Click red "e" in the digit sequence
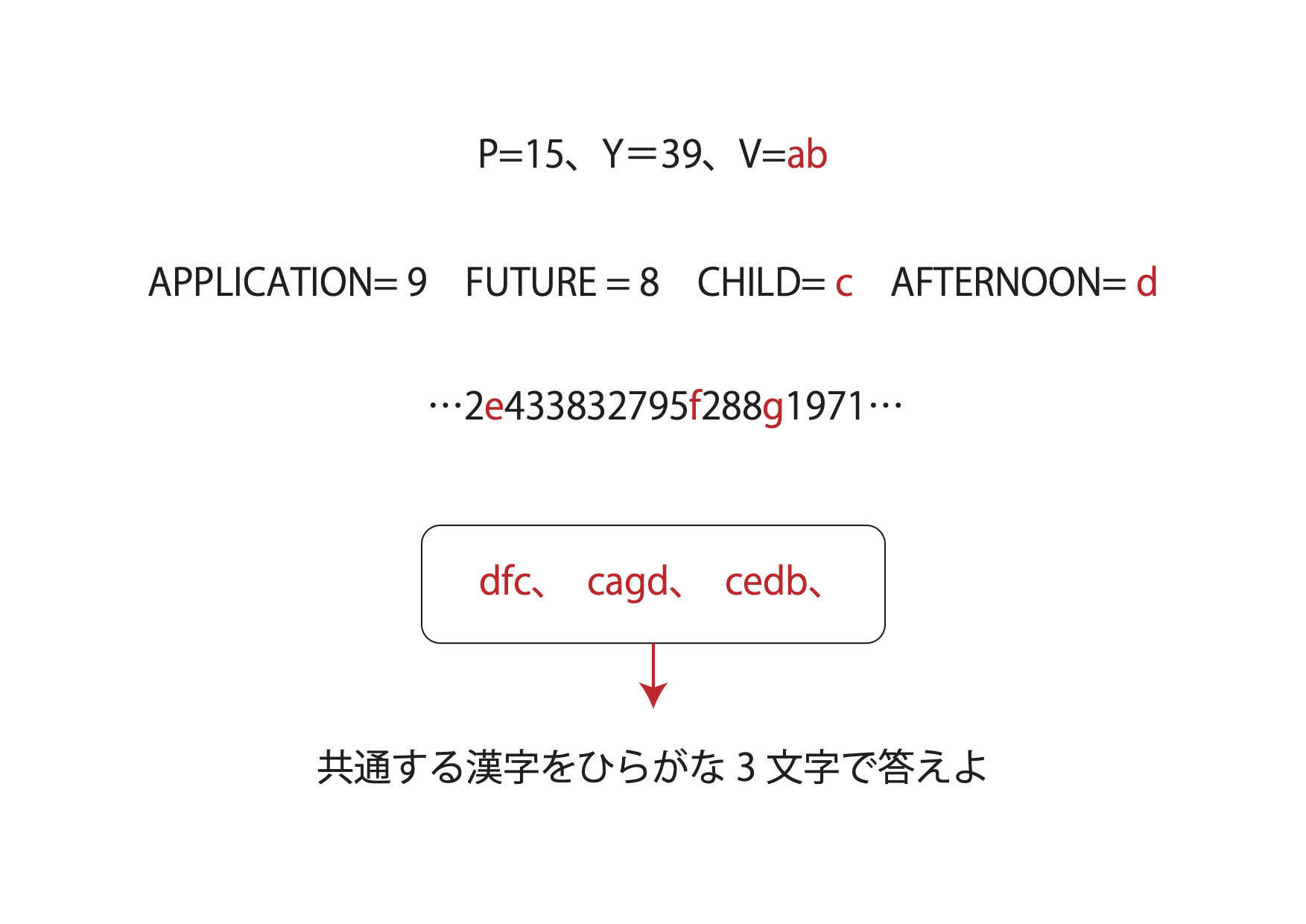 [494, 407]
